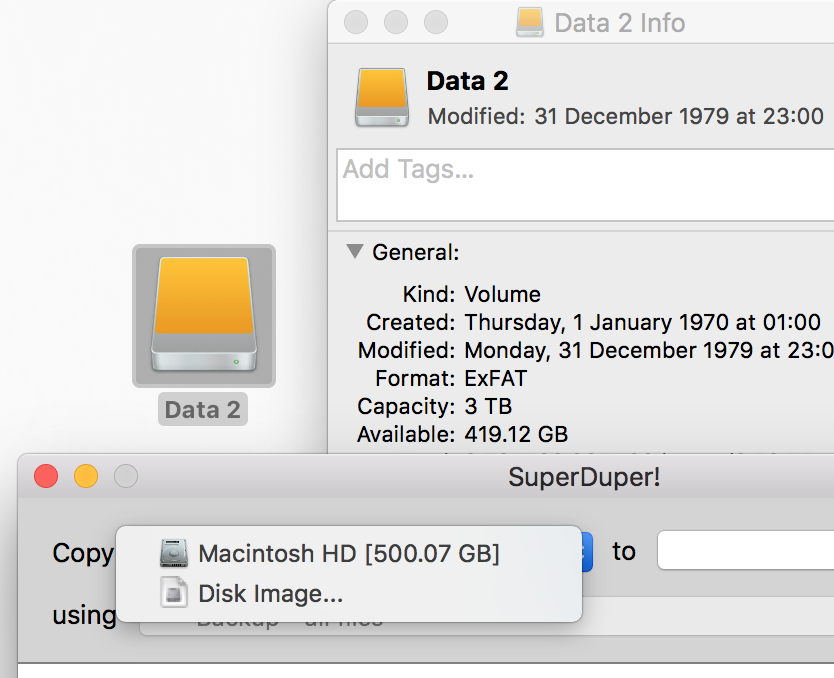This screenshot has width=834, height=678.
Task: Click the Format value 'ExFAT'
Action: pyautogui.click(x=496, y=379)
